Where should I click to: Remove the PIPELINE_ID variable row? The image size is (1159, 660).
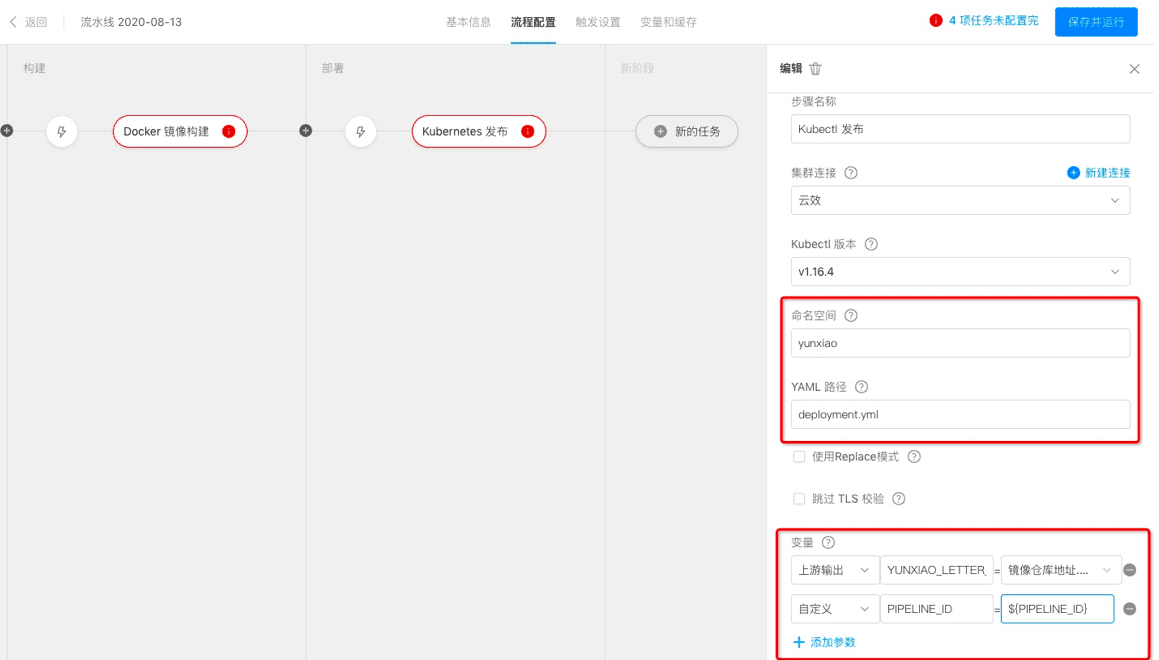point(1129,609)
